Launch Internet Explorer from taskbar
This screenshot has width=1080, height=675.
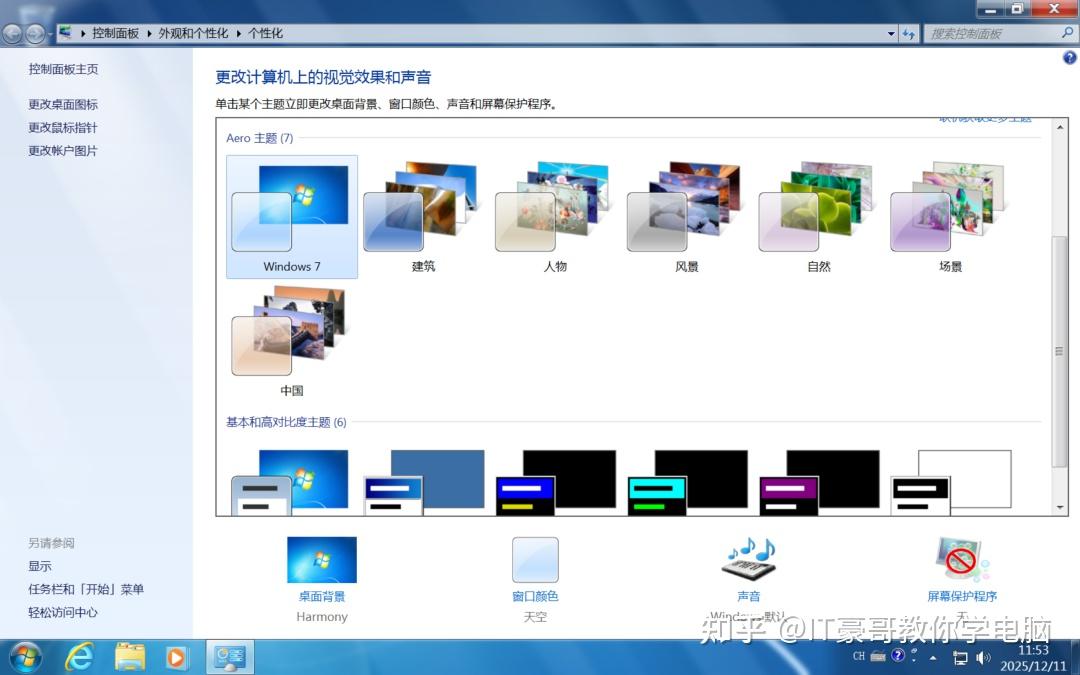click(x=79, y=657)
